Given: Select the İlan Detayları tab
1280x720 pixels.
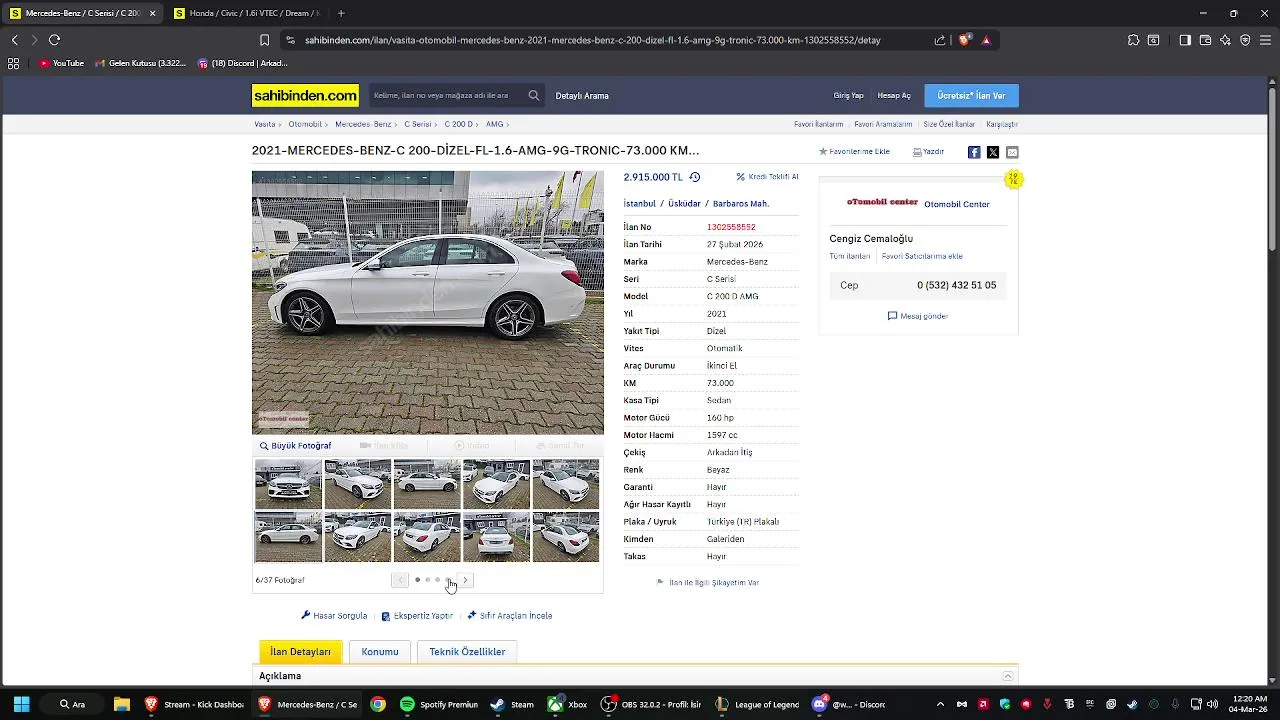Looking at the screenshot, I should pos(300,651).
